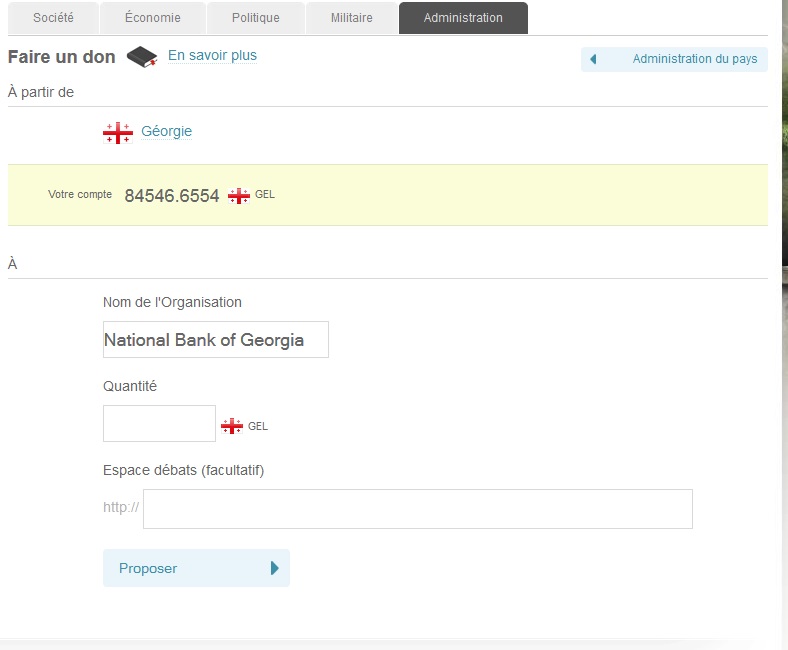Focus the Nom de l'Organisation field

(x=216, y=340)
